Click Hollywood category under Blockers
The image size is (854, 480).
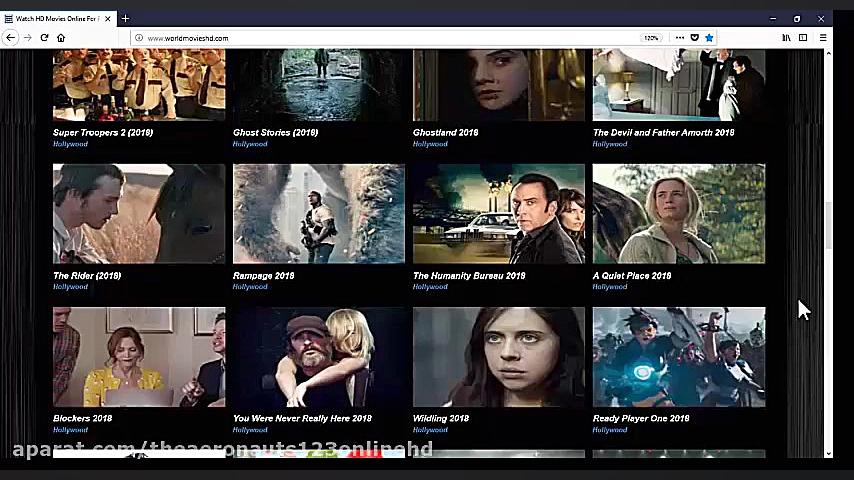coord(70,430)
